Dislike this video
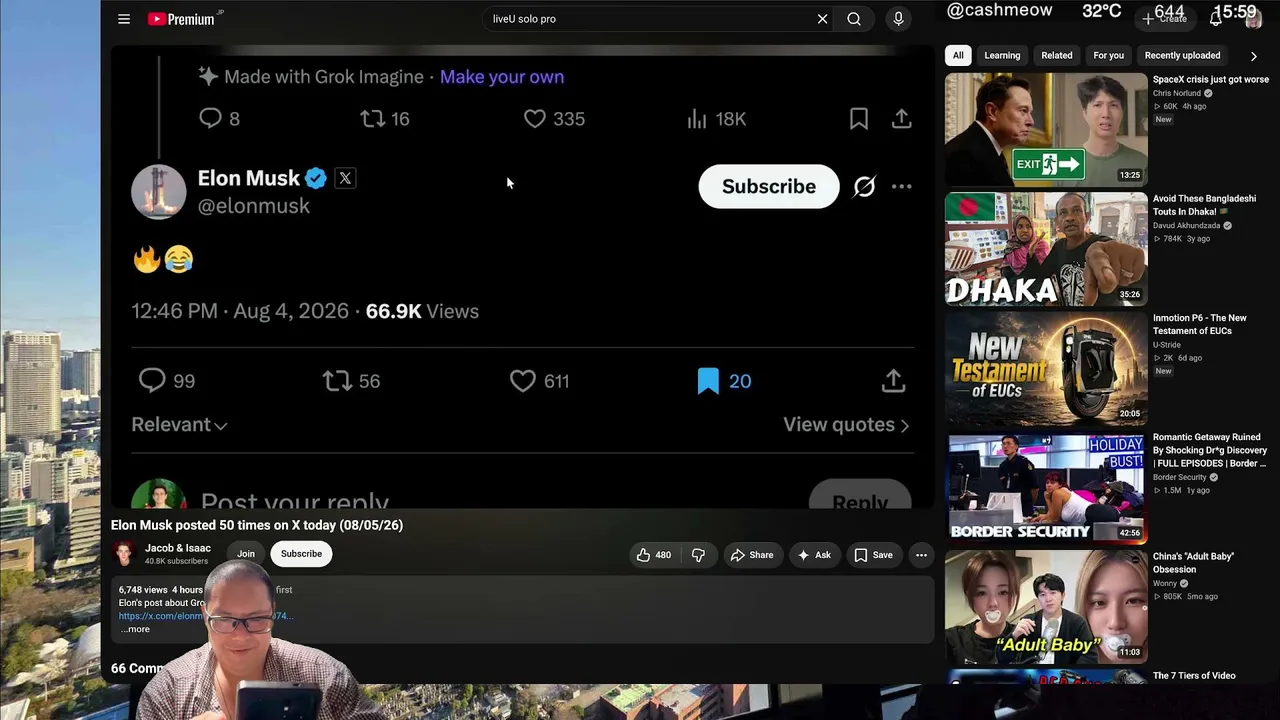Screen dimensions: 1280x720 click(x=698, y=555)
